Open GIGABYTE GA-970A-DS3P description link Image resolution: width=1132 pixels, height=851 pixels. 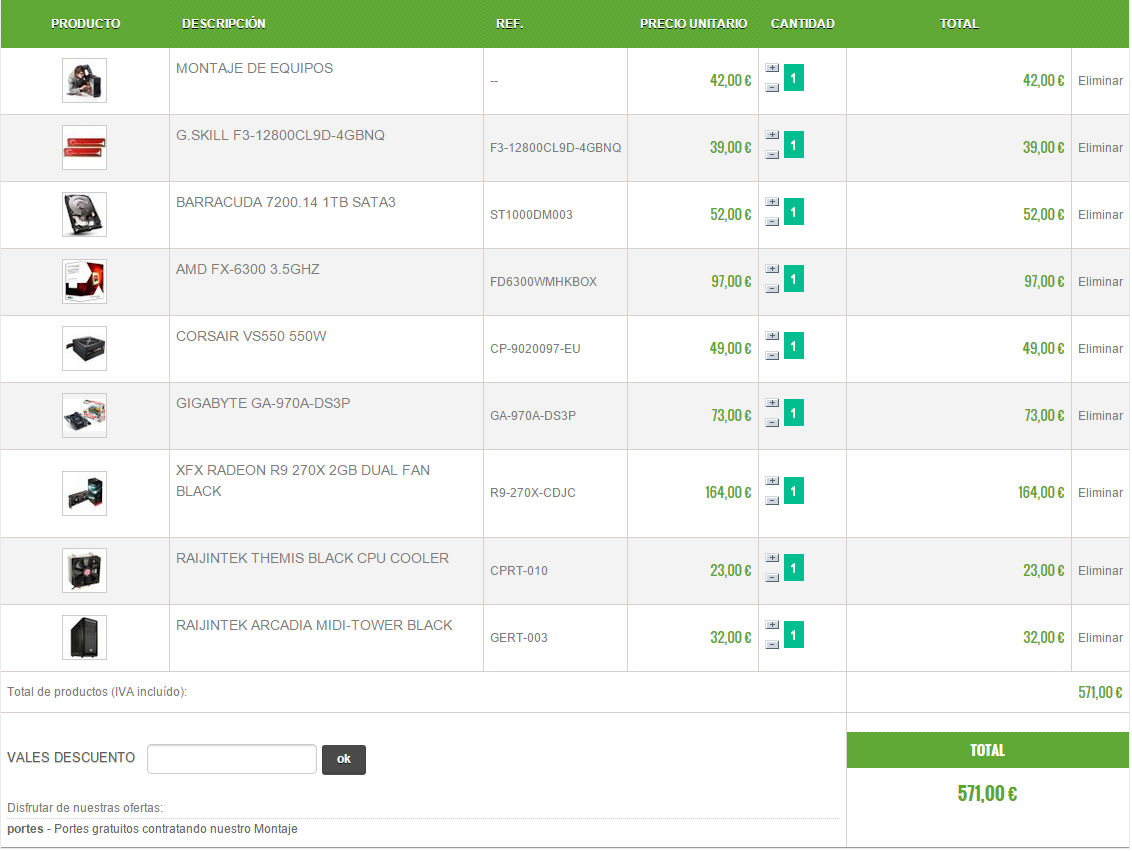coord(263,403)
